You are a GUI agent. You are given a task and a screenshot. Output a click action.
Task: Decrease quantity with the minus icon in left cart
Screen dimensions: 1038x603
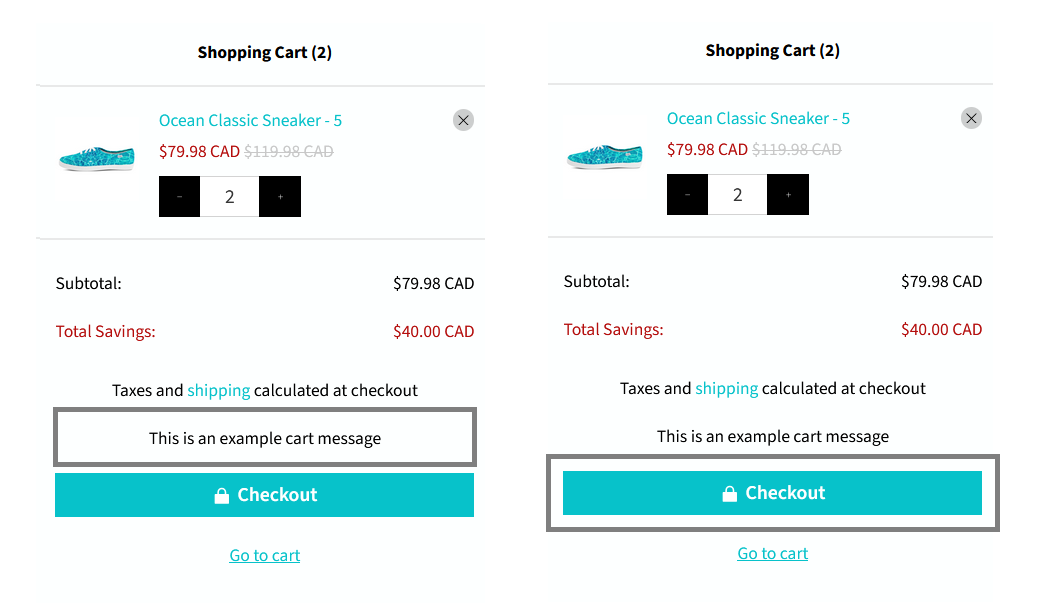pyautogui.click(x=179, y=196)
